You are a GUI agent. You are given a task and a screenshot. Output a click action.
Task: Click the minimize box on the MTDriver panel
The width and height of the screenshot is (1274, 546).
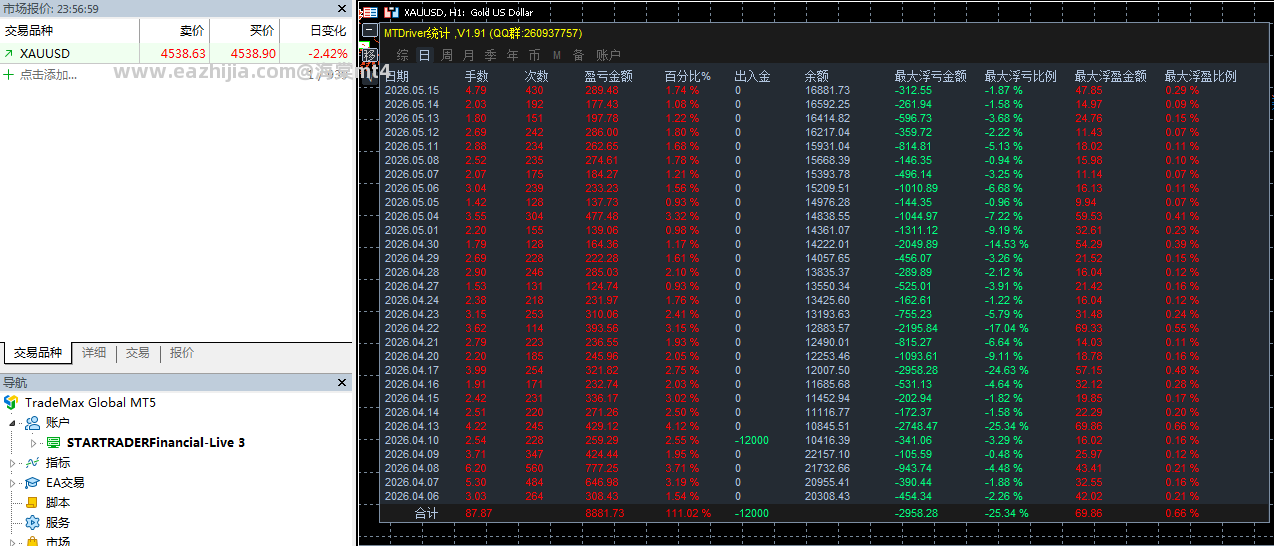coord(369,31)
